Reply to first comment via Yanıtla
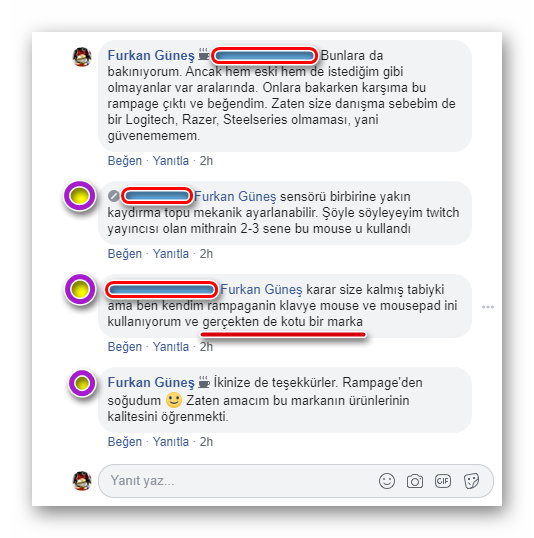Image resolution: width=534 pixels, height=538 pixels. click(x=171, y=161)
